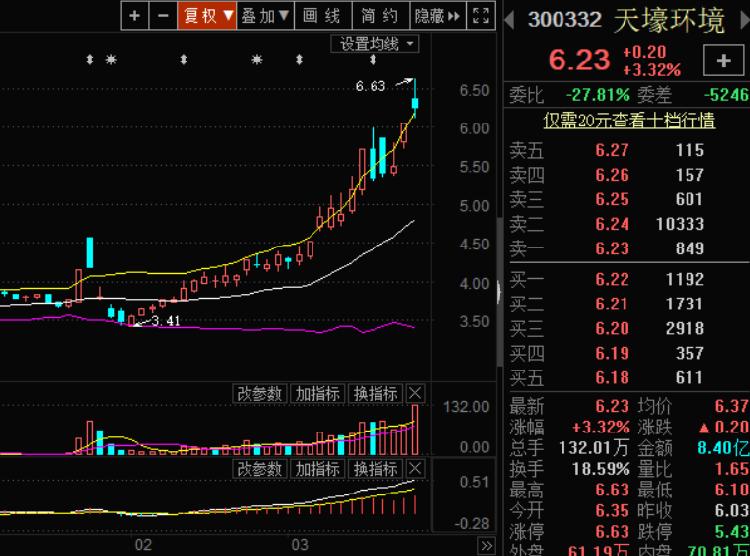Select the 画线 drawing tool
This screenshot has width=750, height=556.
pyautogui.click(x=322, y=15)
